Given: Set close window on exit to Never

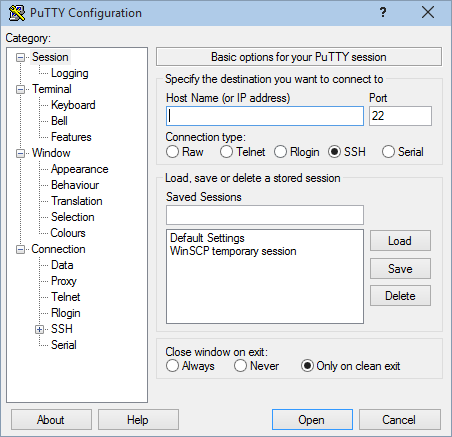Looking at the screenshot, I should [240, 366].
